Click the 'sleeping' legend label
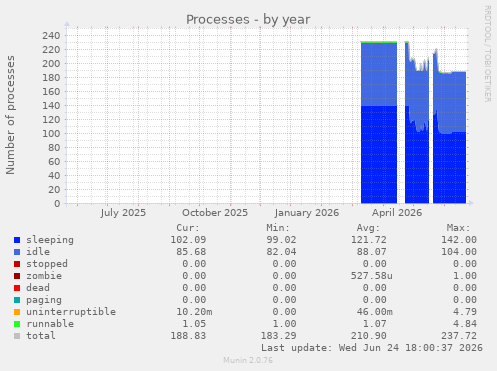Image resolution: width=497 pixels, height=371 pixels. pyautogui.click(x=50, y=240)
